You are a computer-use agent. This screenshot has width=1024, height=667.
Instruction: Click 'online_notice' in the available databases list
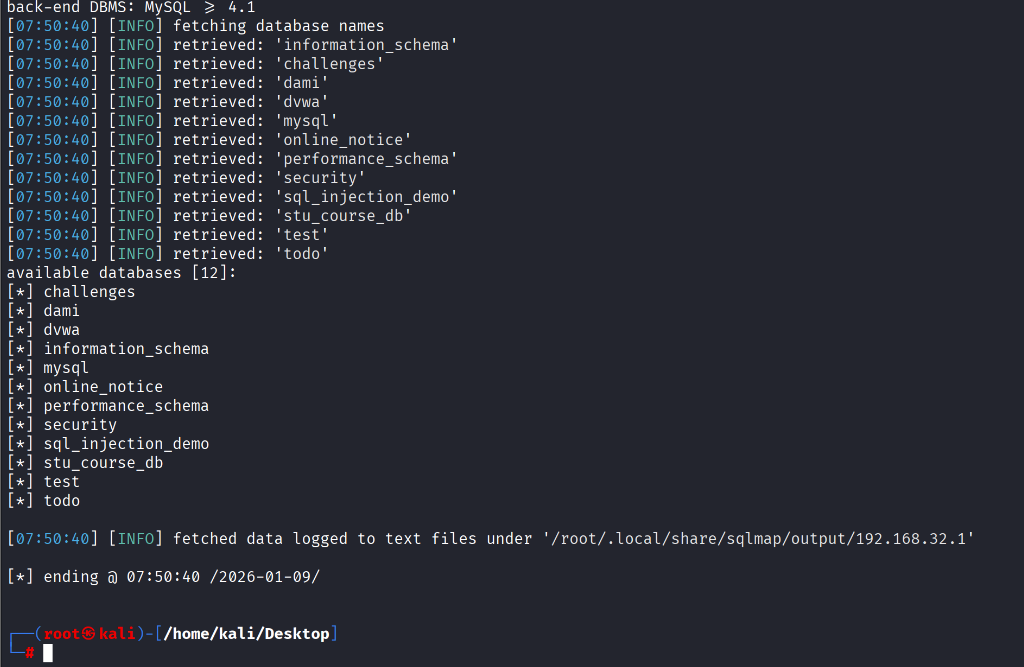pyautogui.click(x=103, y=387)
